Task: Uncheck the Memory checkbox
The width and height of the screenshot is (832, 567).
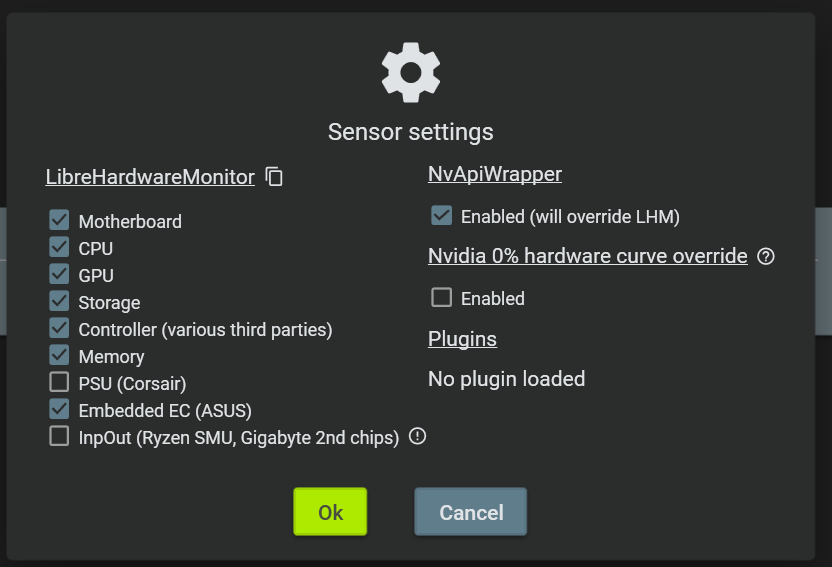Action: point(60,355)
